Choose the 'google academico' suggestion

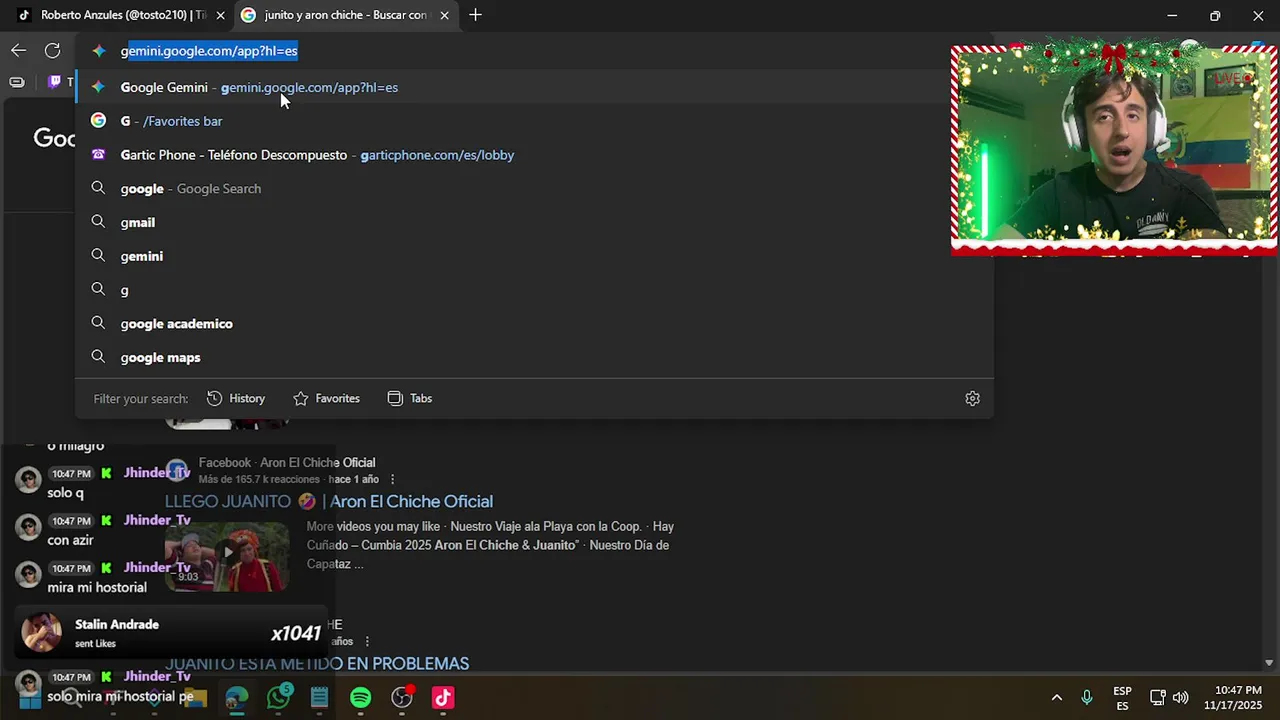(x=535, y=323)
